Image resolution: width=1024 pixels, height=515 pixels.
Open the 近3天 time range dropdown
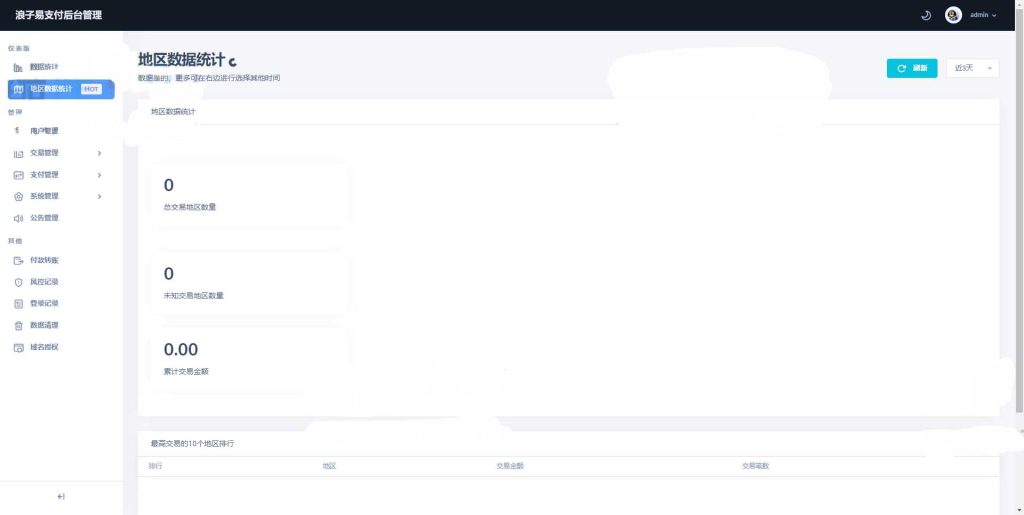(x=972, y=68)
